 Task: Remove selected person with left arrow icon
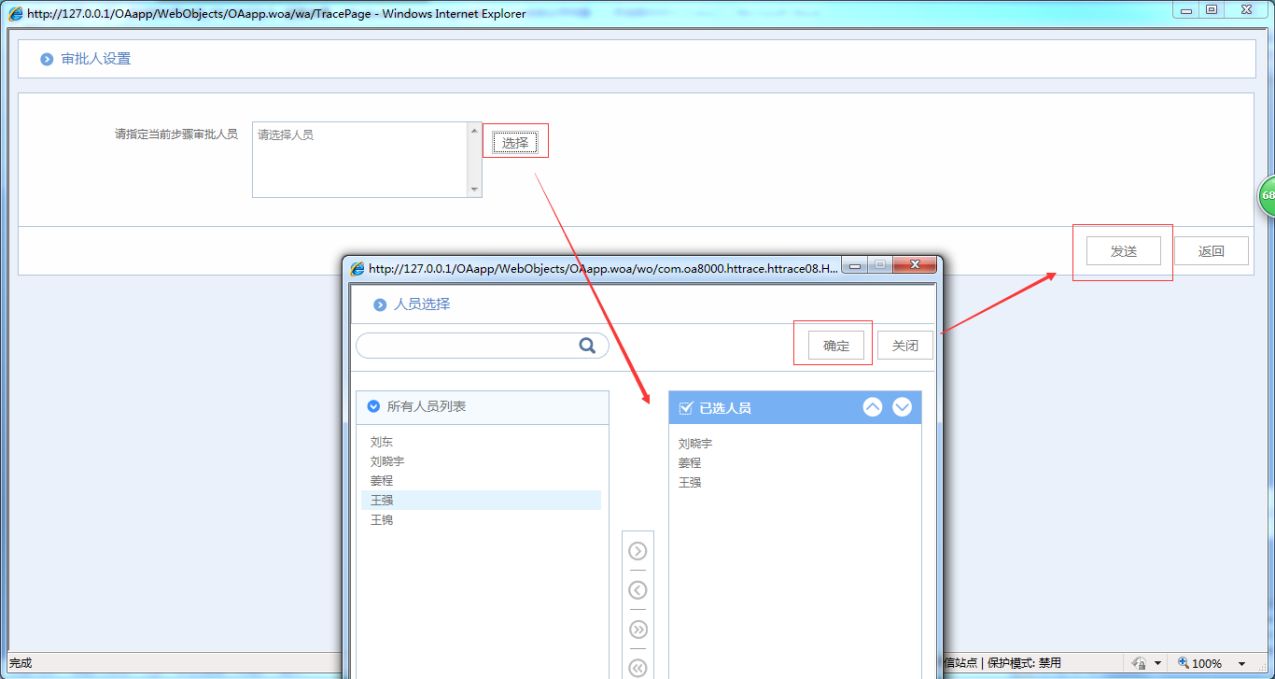637,590
